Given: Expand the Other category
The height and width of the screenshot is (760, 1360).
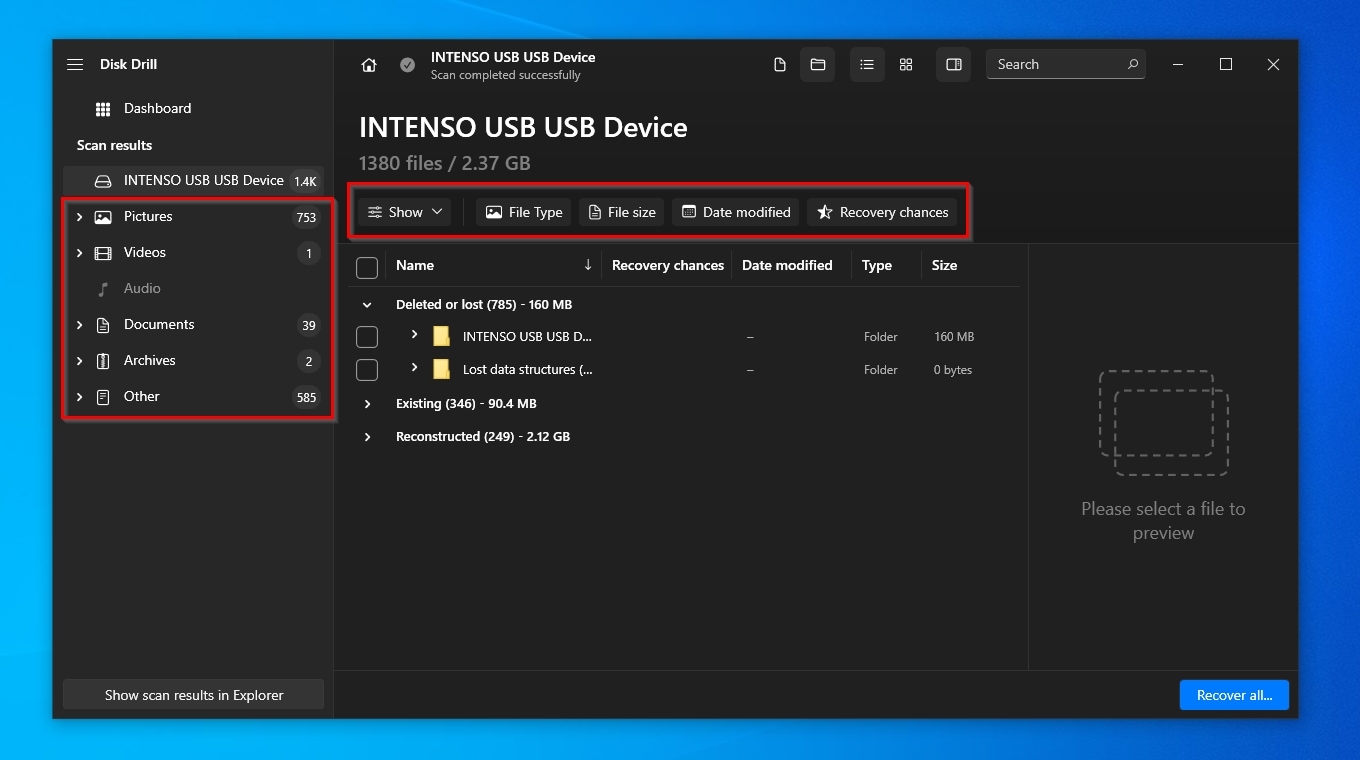Looking at the screenshot, I should pyautogui.click(x=79, y=397).
